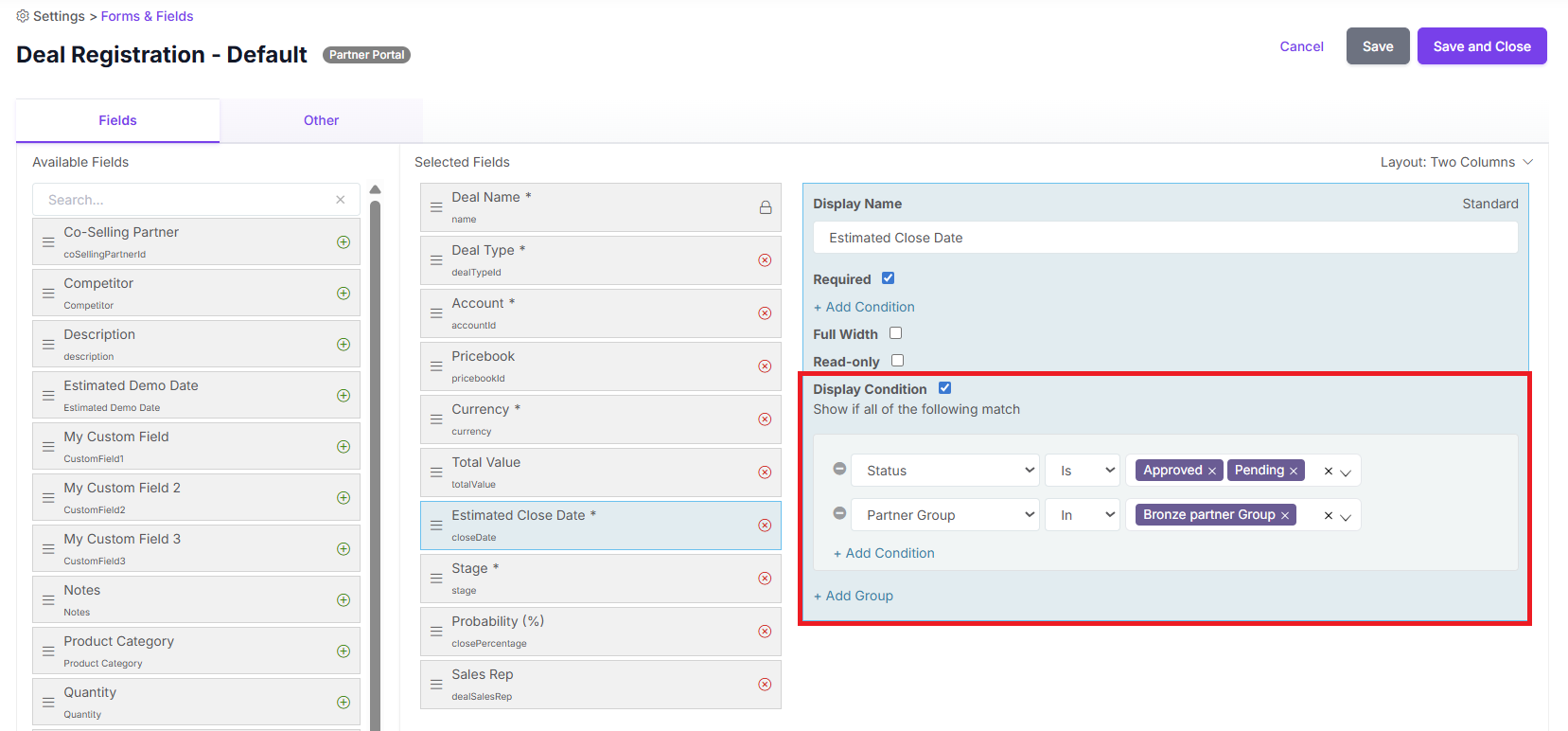Add My Custom Field 3 plus icon

pyautogui.click(x=344, y=549)
